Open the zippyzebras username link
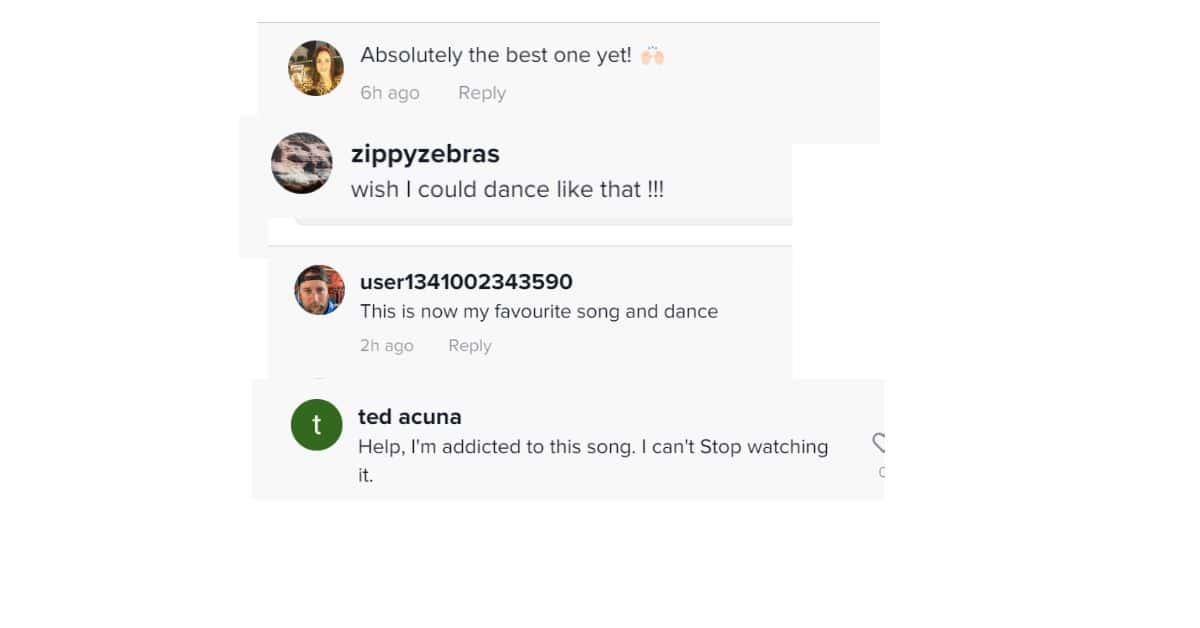Image resolution: width=1200 pixels, height=628 pixels. [x=424, y=154]
